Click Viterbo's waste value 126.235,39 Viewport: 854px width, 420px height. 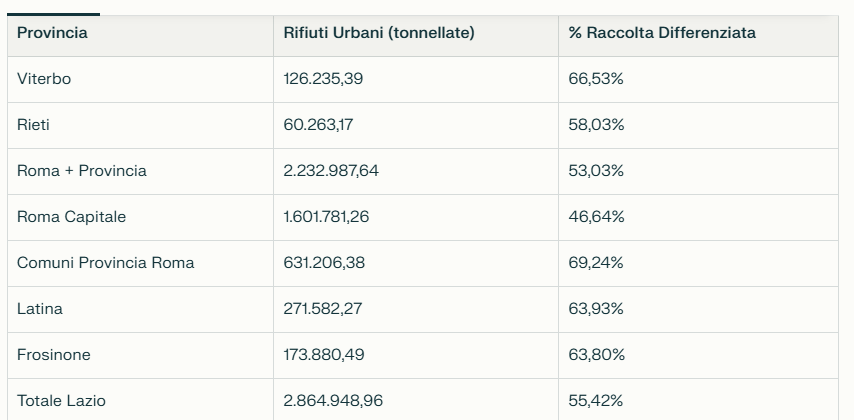[323, 79]
